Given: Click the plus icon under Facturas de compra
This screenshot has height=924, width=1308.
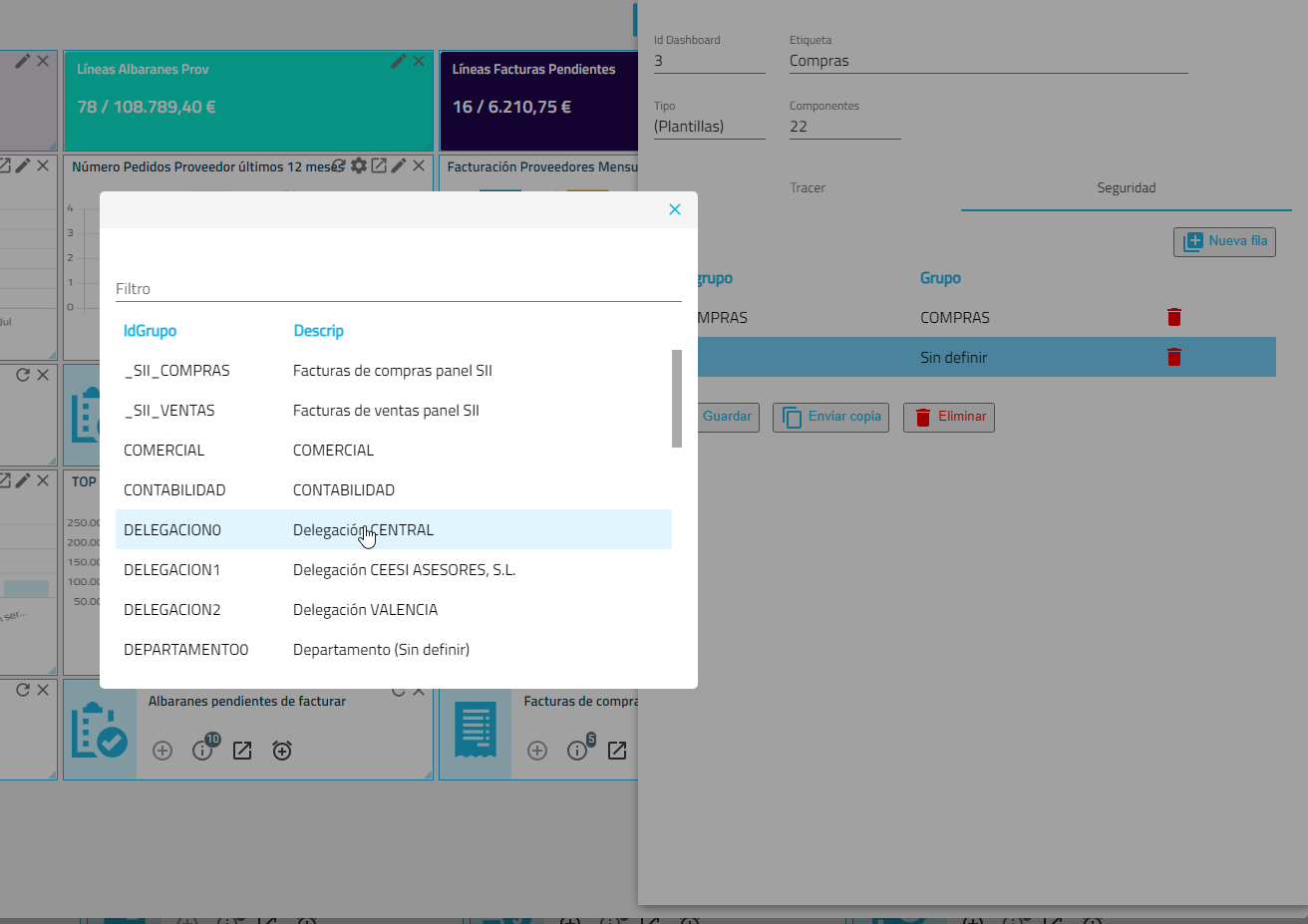Looking at the screenshot, I should 537,751.
